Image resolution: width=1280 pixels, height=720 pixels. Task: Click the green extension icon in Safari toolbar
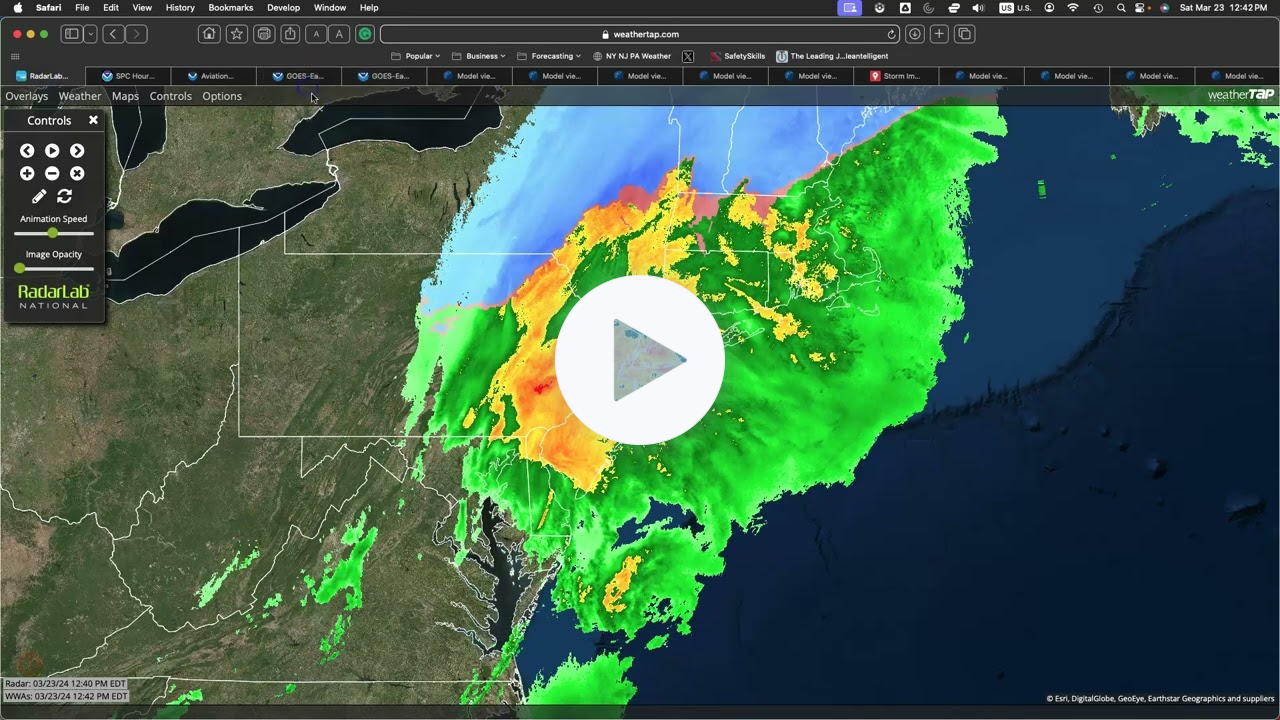[x=365, y=33]
